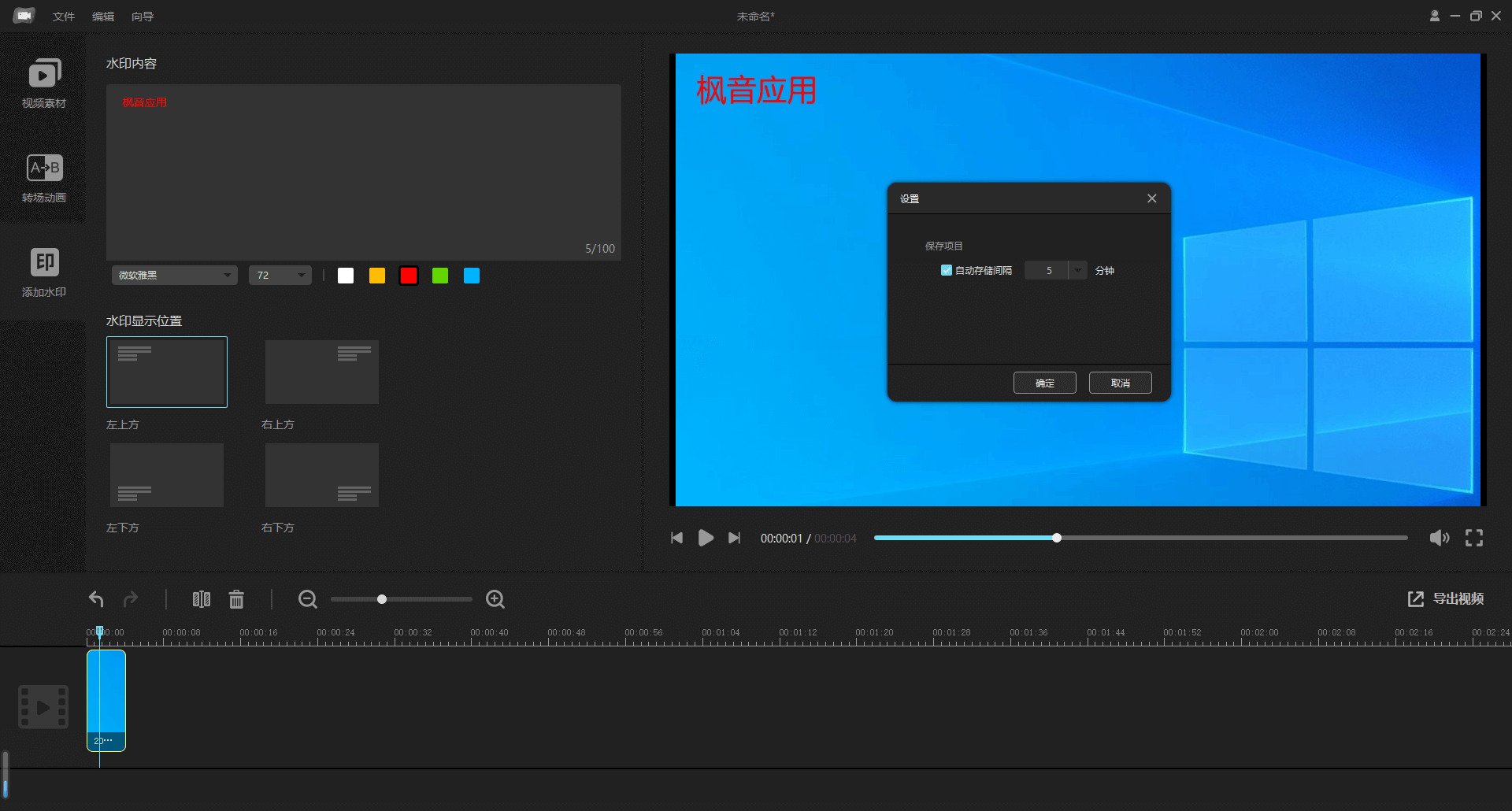1512x811 pixels.
Task: Pick the white color swatch
Action: 346,276
